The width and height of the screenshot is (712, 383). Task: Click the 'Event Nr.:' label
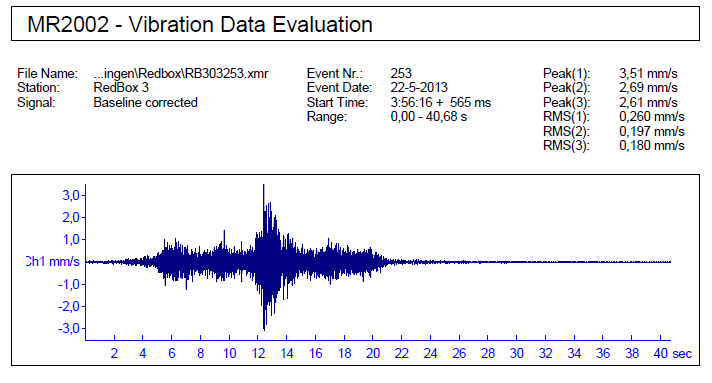pyautogui.click(x=335, y=73)
